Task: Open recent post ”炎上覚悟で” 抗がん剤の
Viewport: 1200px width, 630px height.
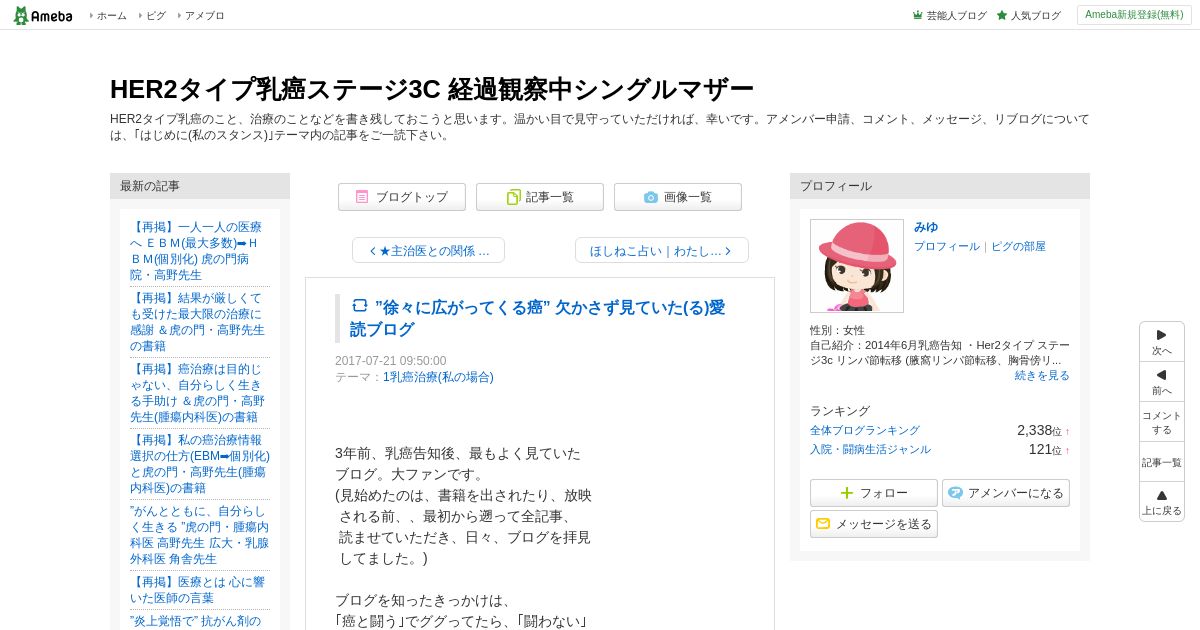Action: [x=195, y=621]
